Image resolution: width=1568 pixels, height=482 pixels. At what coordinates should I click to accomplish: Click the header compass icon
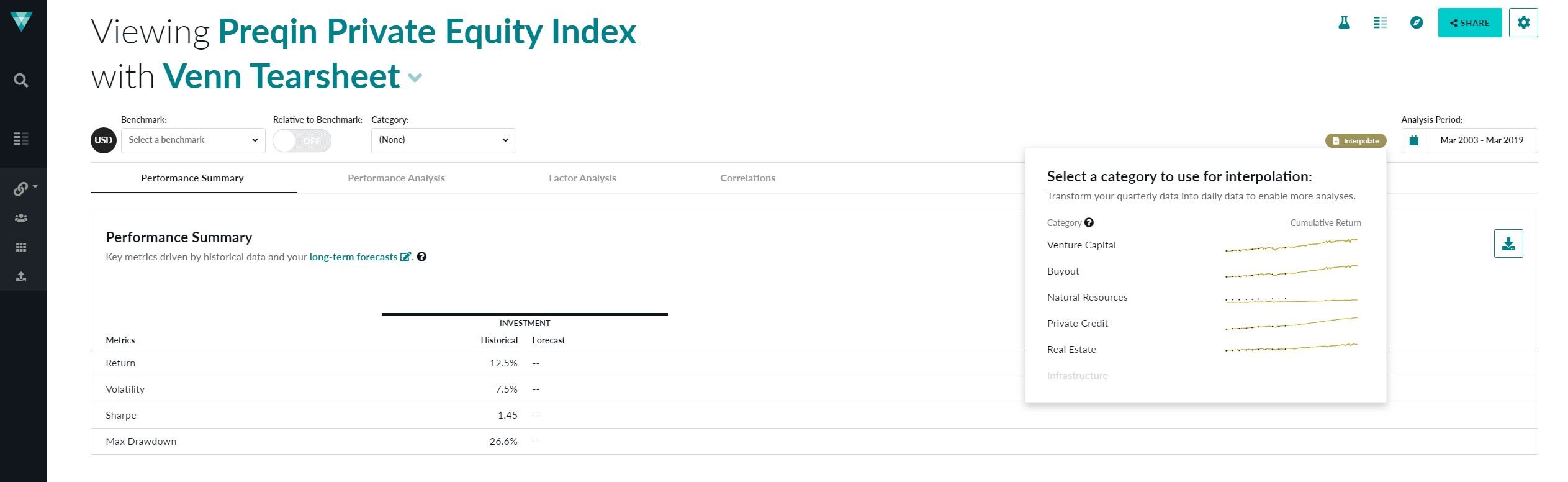(1416, 23)
